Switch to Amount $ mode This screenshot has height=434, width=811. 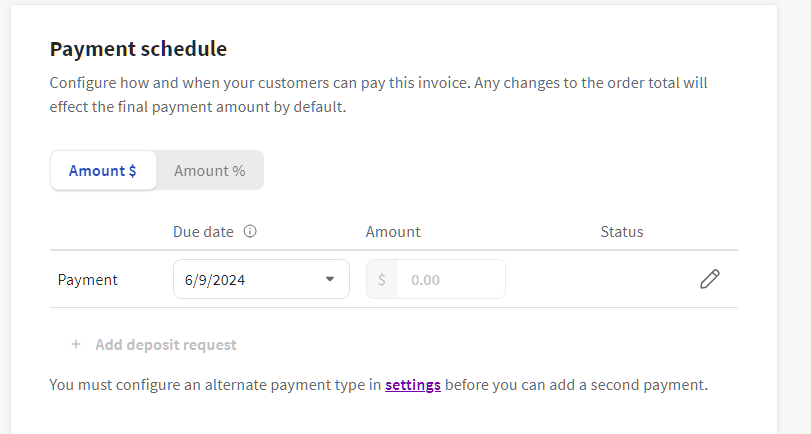[103, 171]
